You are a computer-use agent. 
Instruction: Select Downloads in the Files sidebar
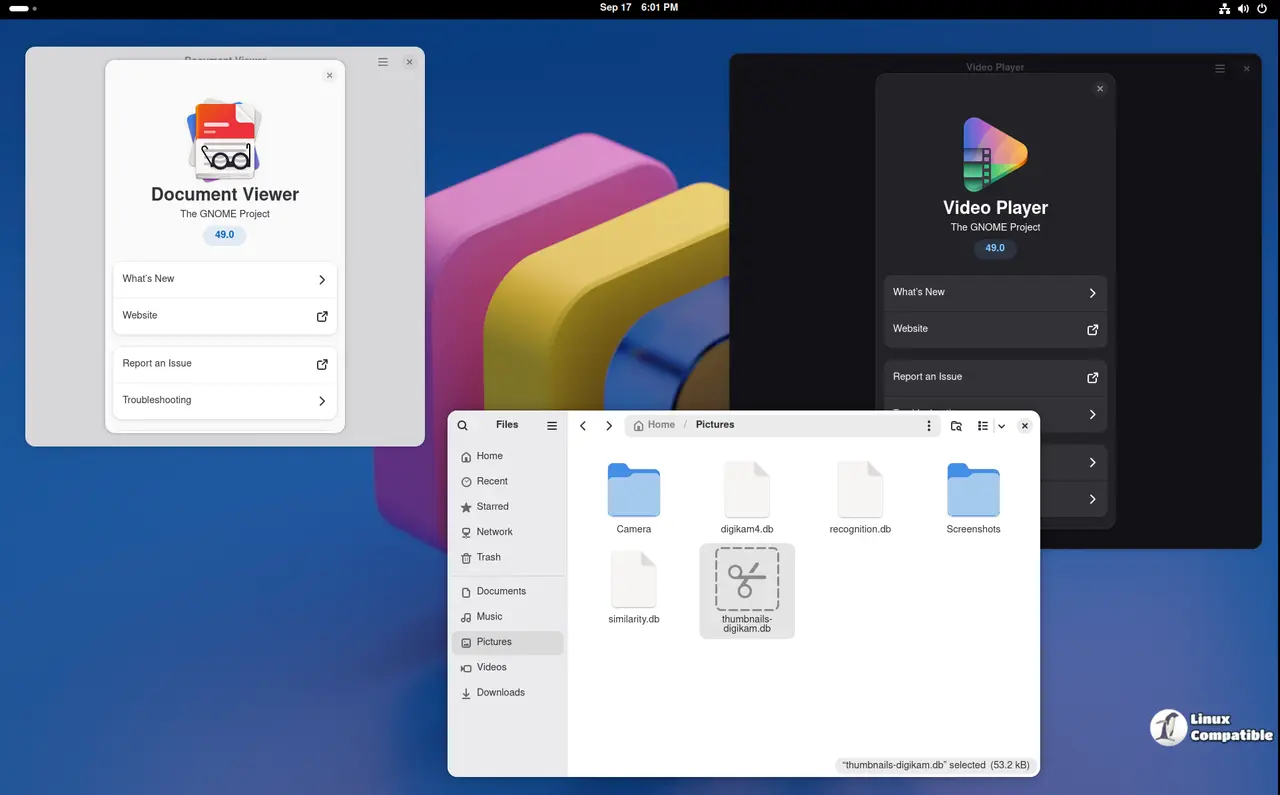coord(500,692)
